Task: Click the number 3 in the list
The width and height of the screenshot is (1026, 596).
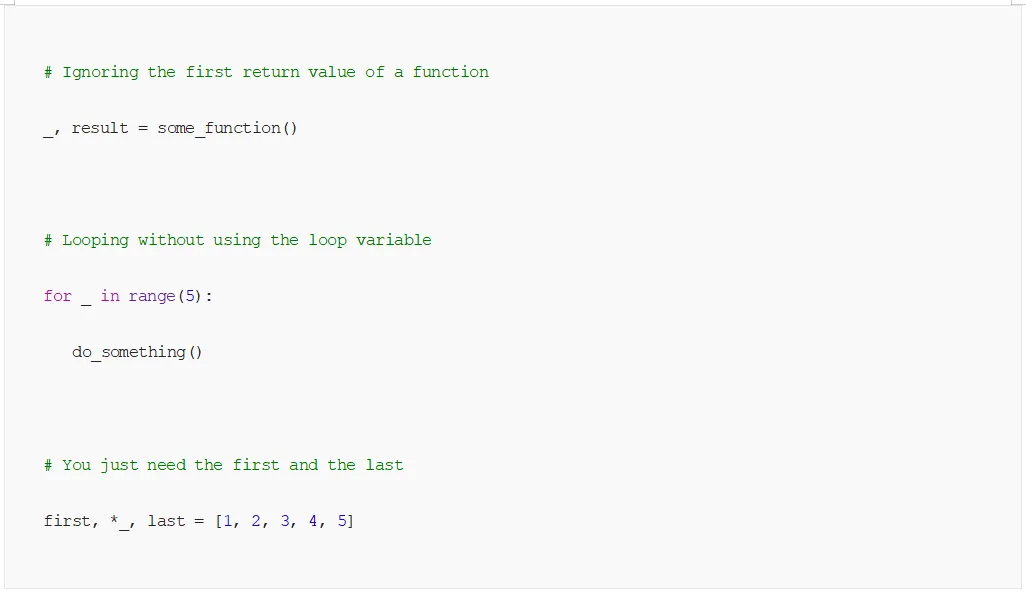Action: (x=285, y=521)
